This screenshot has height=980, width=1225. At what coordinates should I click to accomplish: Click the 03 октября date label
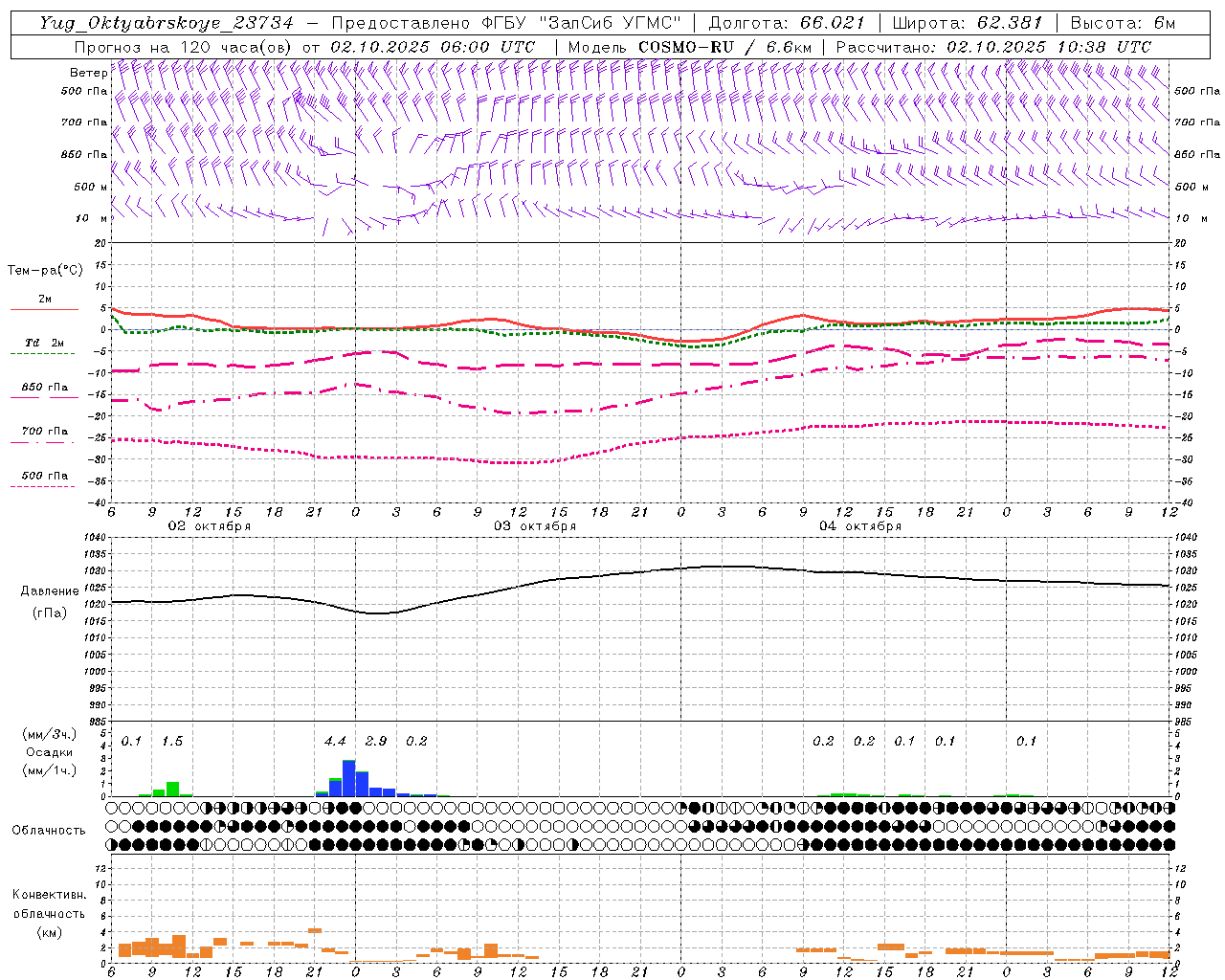(x=535, y=526)
